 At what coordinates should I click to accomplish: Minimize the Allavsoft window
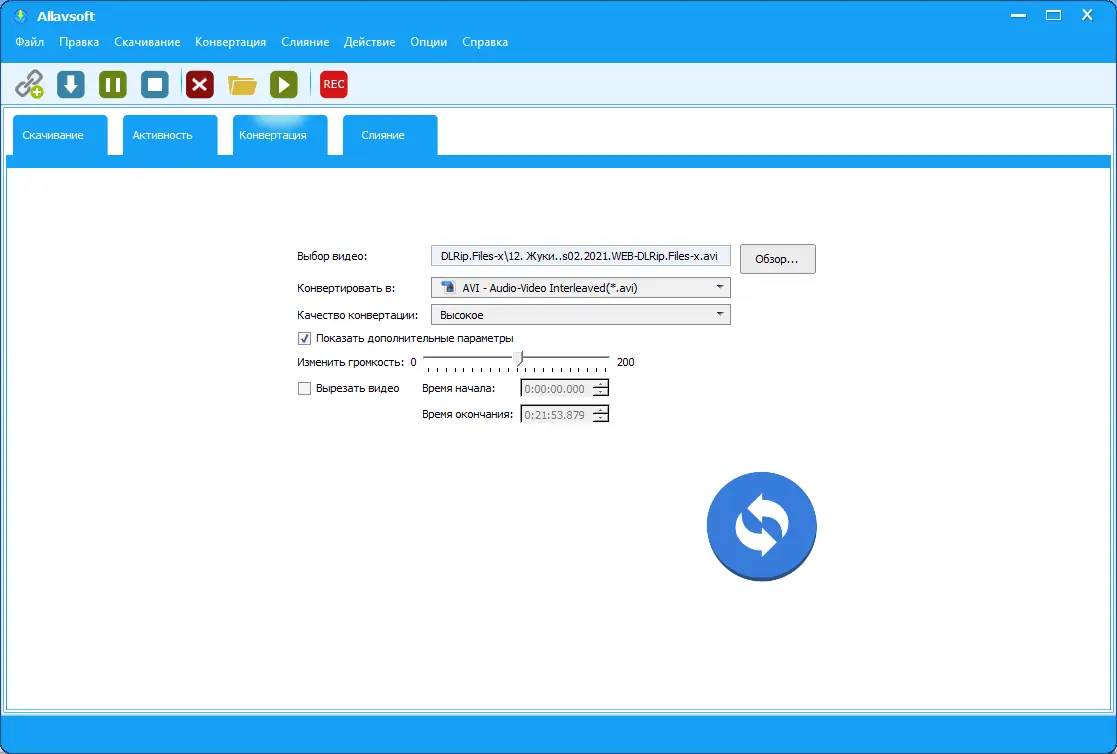(x=1019, y=15)
